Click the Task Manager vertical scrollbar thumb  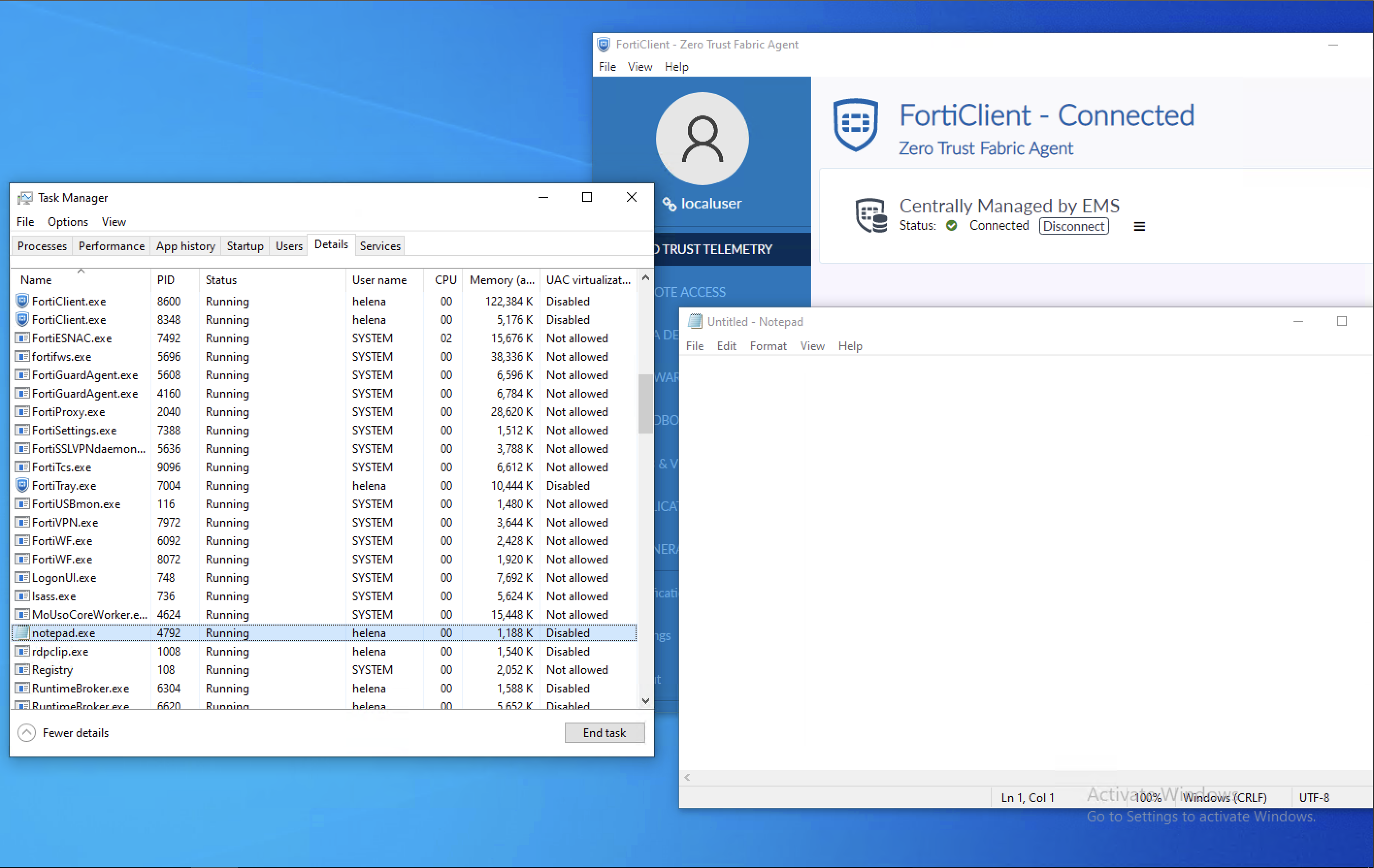point(645,404)
